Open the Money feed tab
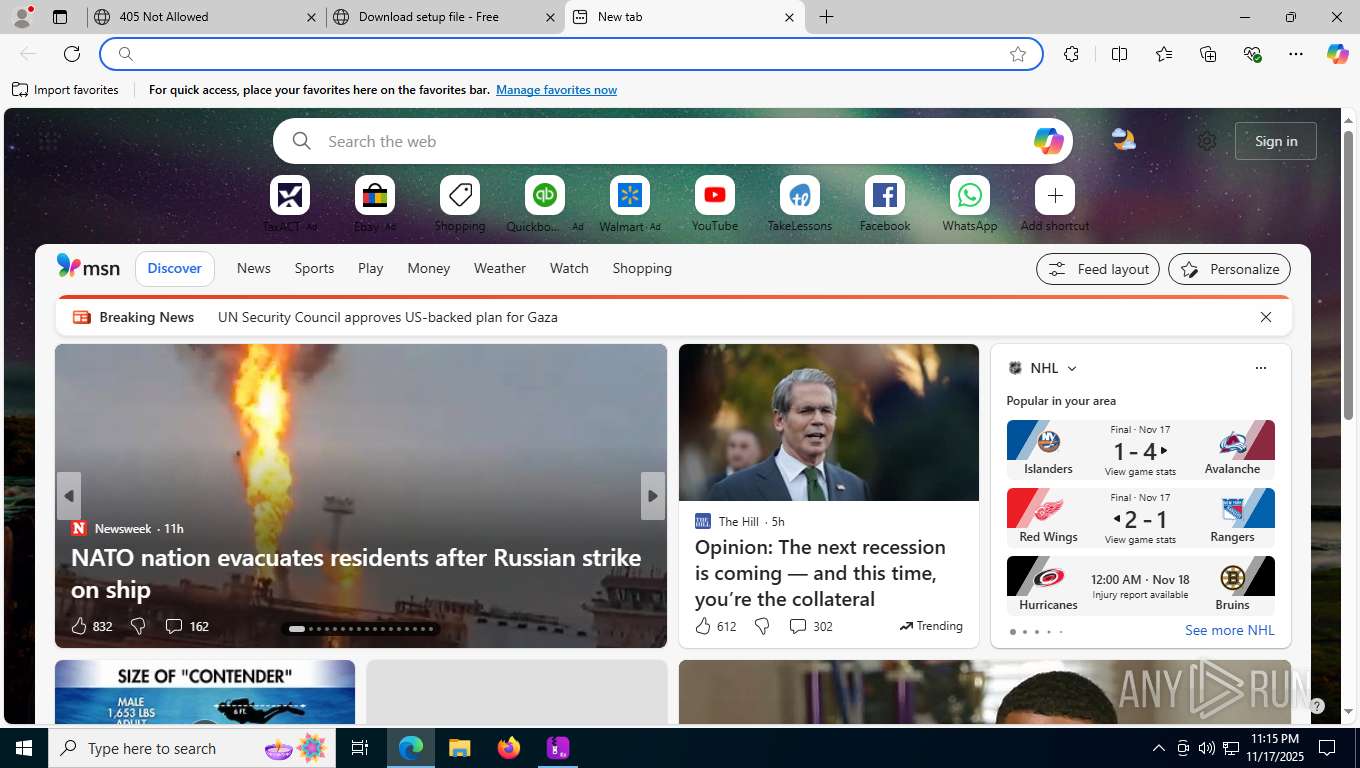 [x=429, y=268]
